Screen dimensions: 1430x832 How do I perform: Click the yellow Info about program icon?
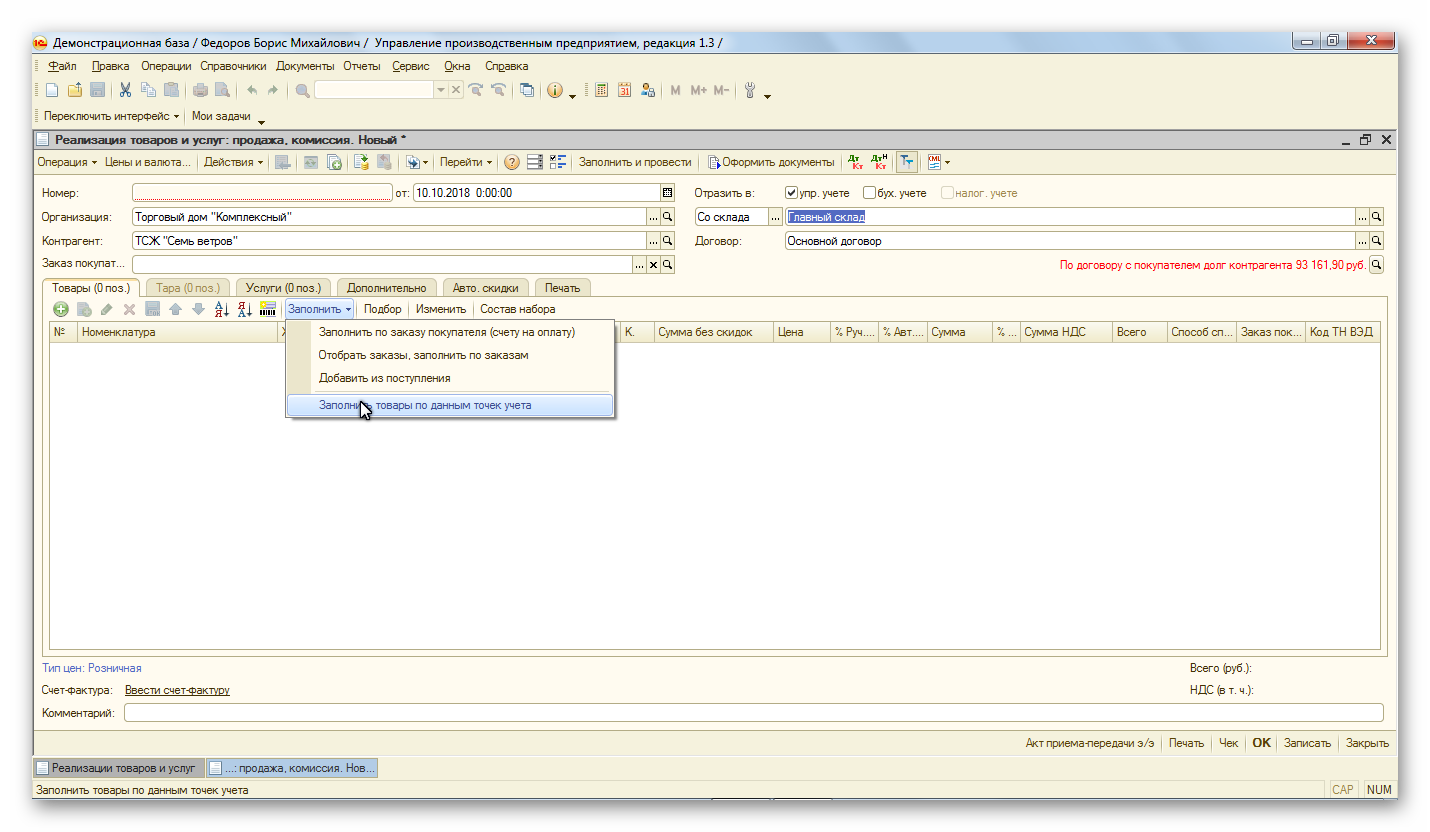pos(554,90)
